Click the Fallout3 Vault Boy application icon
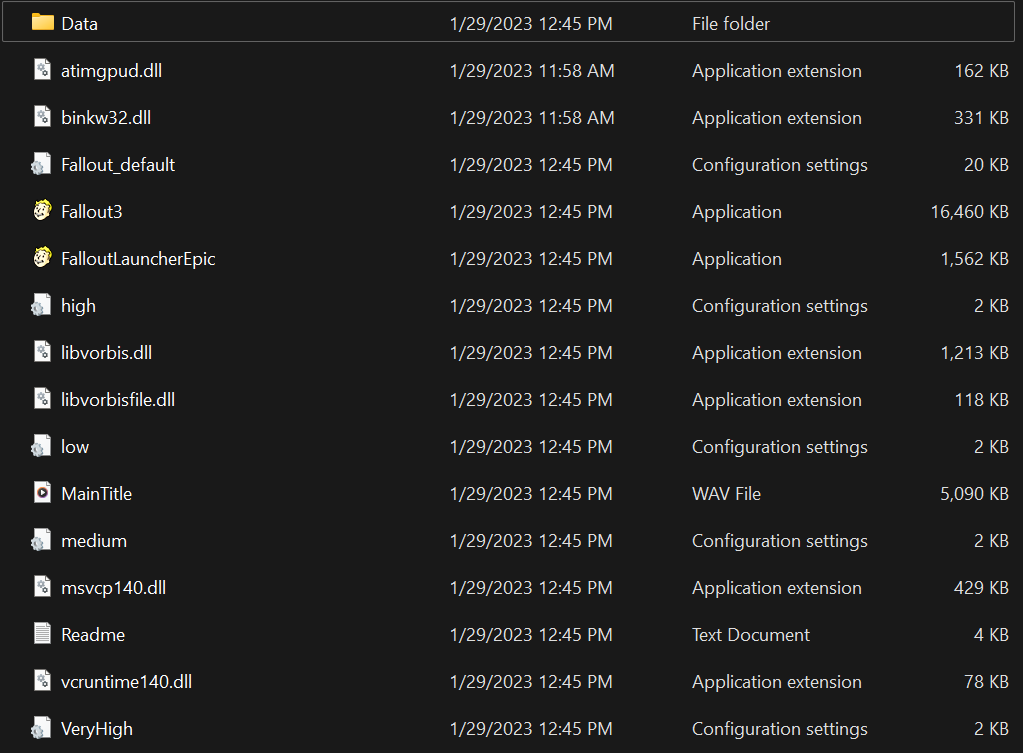The height and width of the screenshot is (753, 1023). [43, 211]
